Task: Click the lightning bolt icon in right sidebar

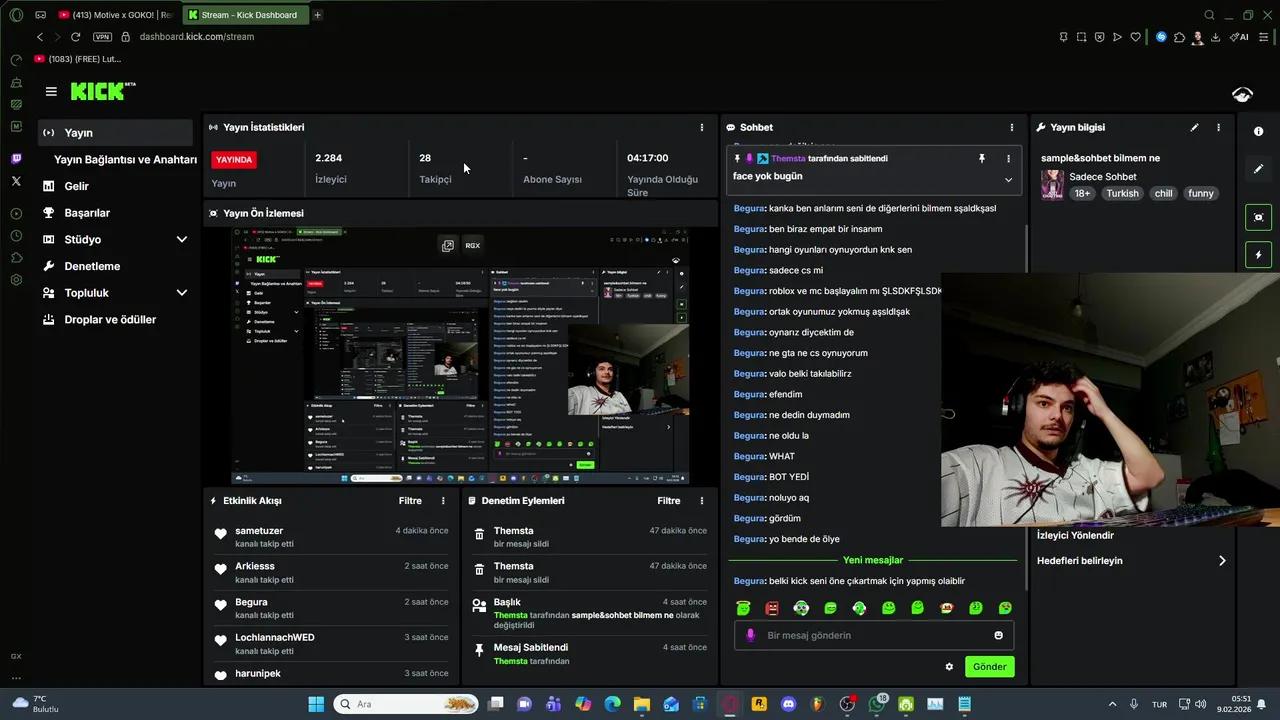Action: [1258, 255]
